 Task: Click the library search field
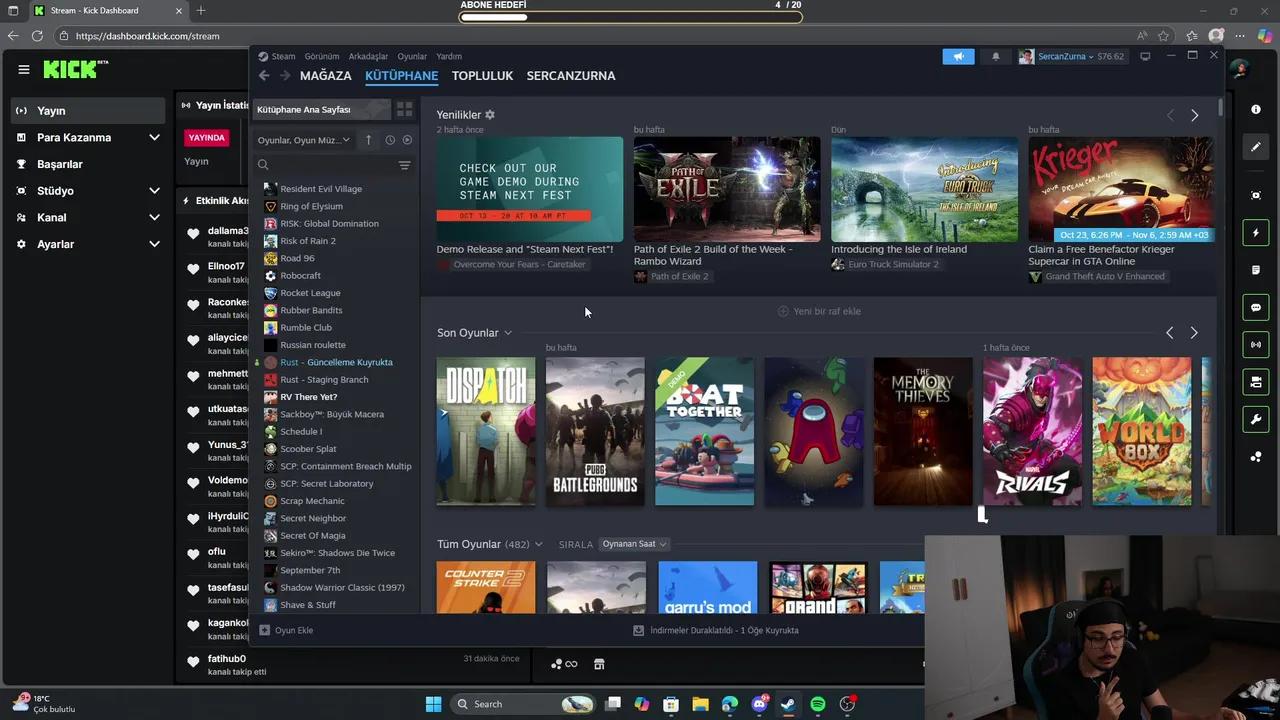coord(328,165)
